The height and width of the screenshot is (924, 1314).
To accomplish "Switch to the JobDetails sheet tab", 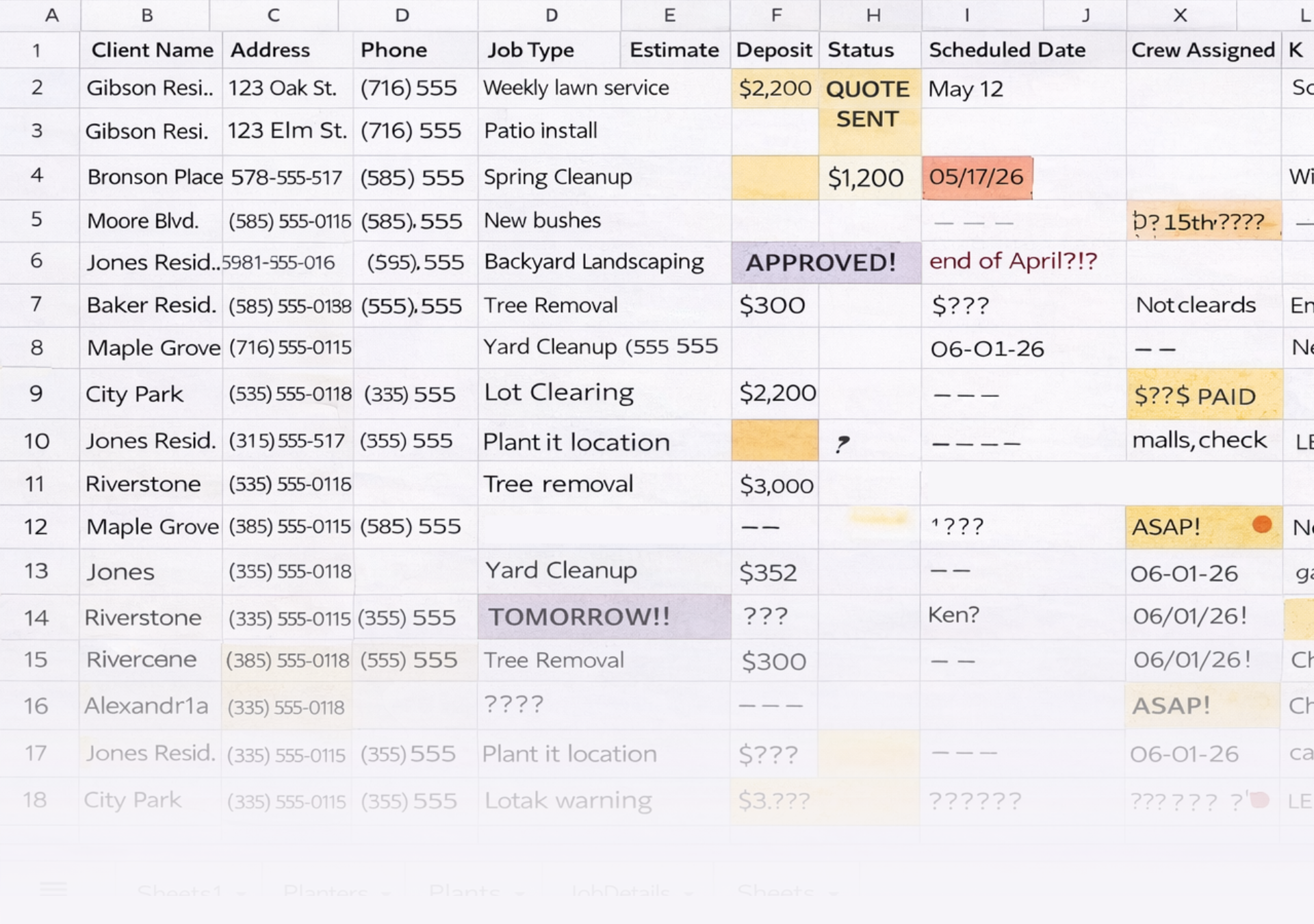I will 619,892.
